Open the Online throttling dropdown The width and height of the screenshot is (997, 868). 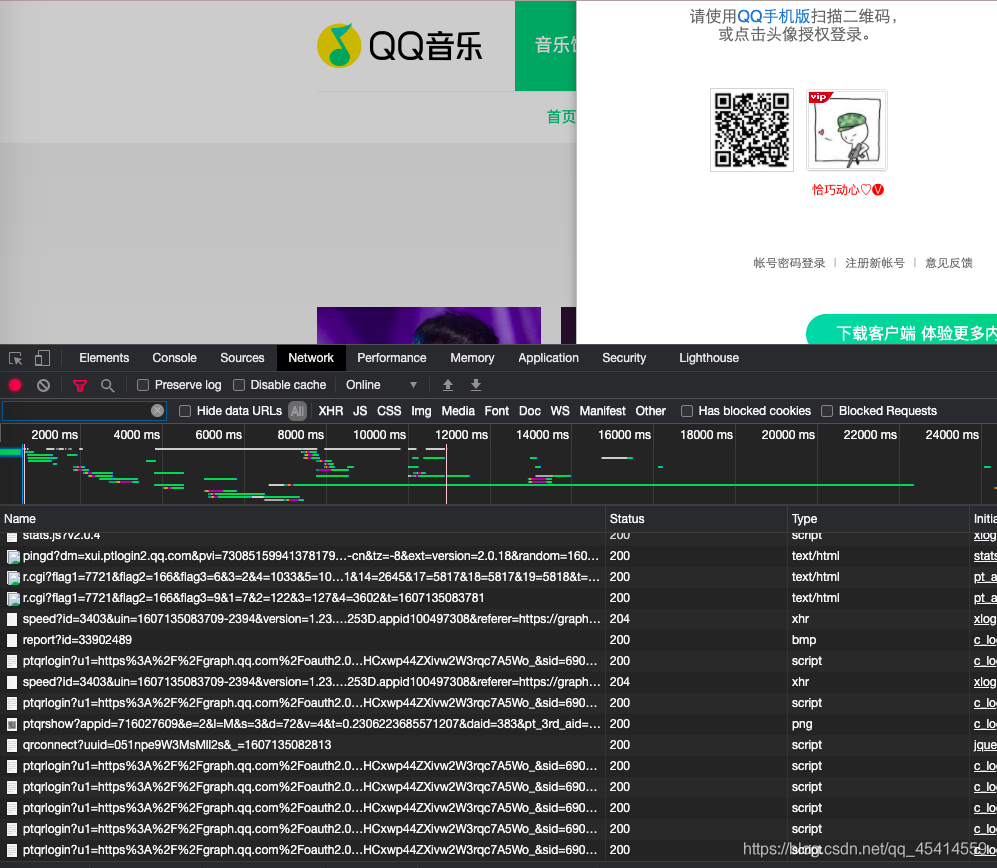tap(382, 385)
